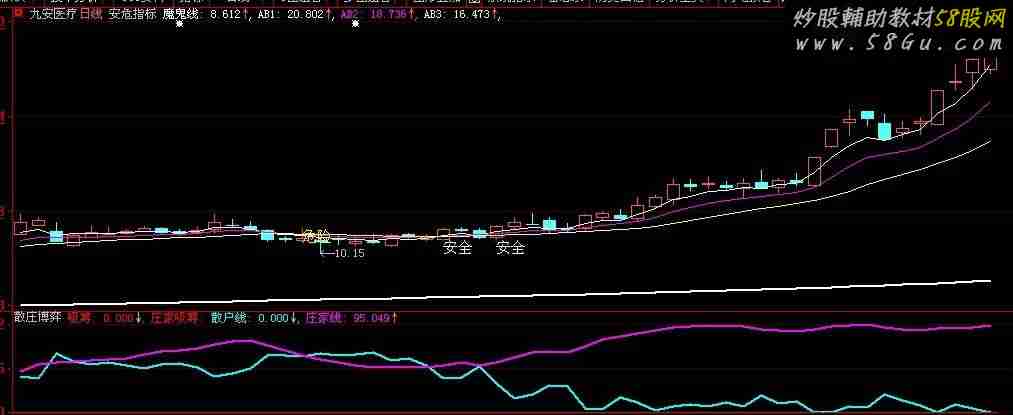The image size is (1013, 415).
Task: Select the stock name 九安医疗
Action: tap(54, 15)
